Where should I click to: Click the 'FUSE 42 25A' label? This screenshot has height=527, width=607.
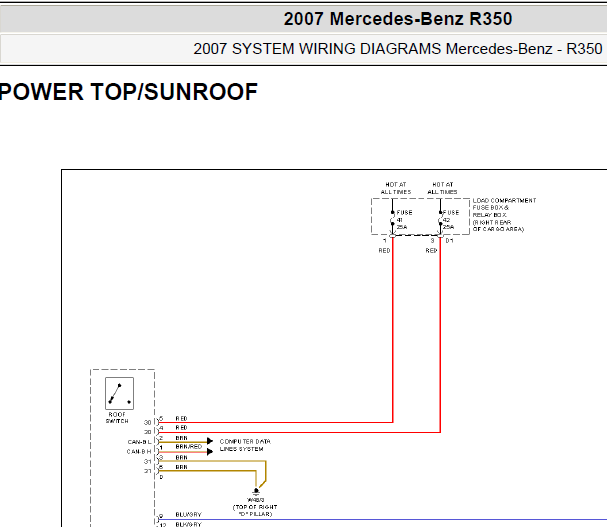pyautogui.click(x=451, y=220)
